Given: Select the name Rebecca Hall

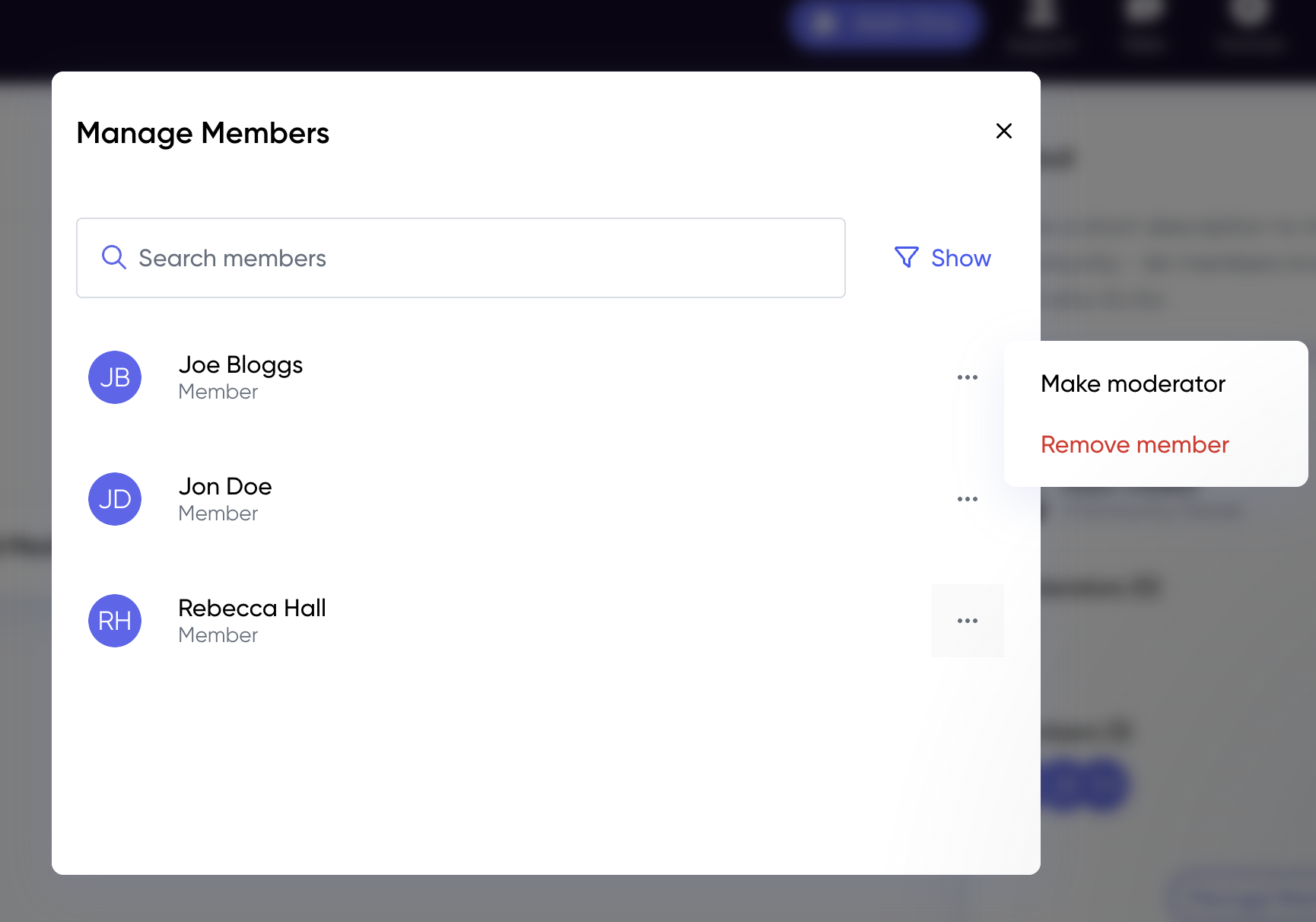Looking at the screenshot, I should tap(252, 608).
